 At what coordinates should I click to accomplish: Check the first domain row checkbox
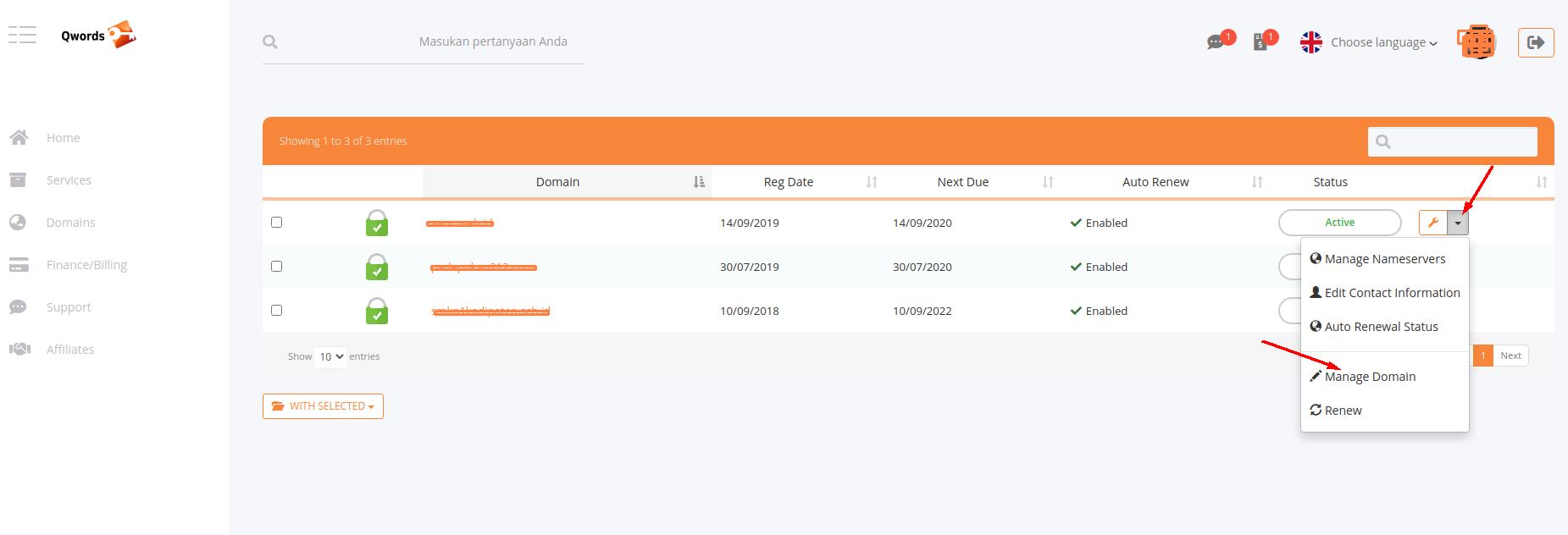point(276,223)
